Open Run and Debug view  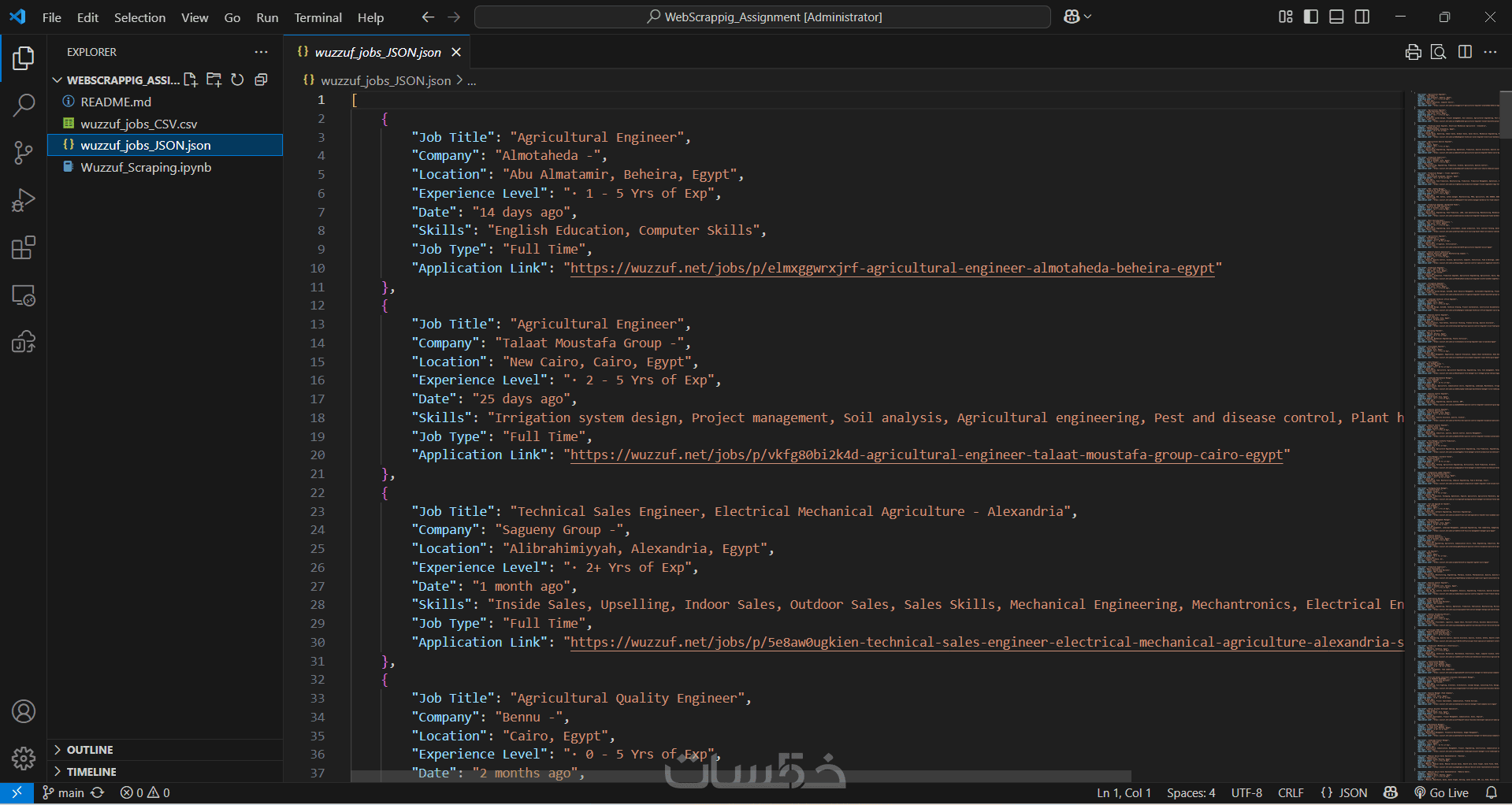[x=24, y=200]
